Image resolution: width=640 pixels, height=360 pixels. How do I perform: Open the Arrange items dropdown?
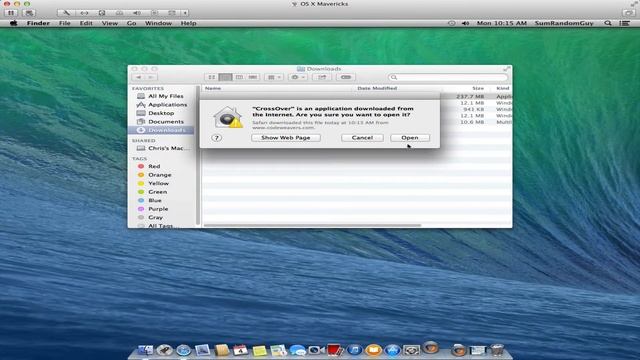click(274, 77)
